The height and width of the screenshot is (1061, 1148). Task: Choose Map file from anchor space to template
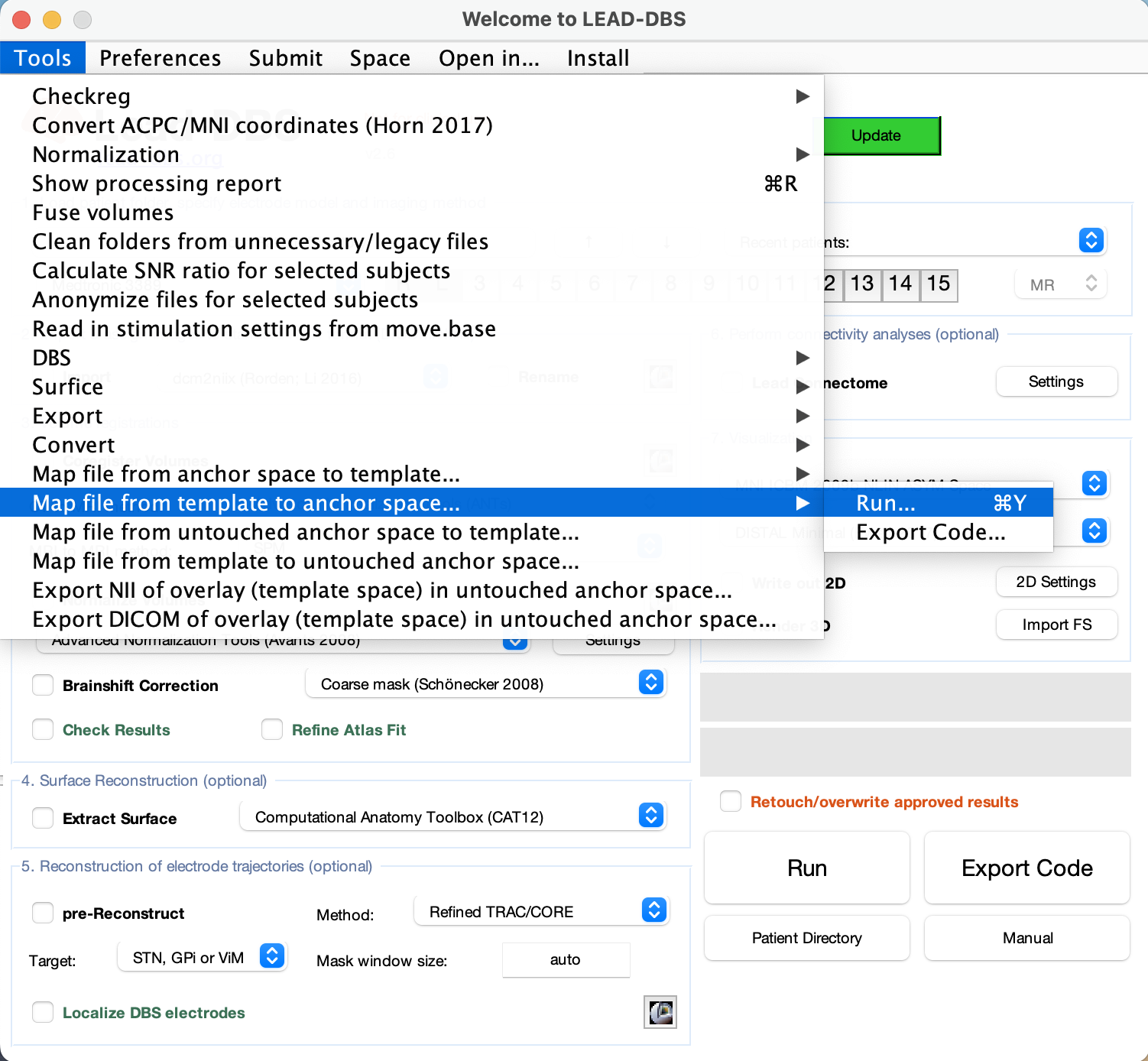(x=412, y=474)
